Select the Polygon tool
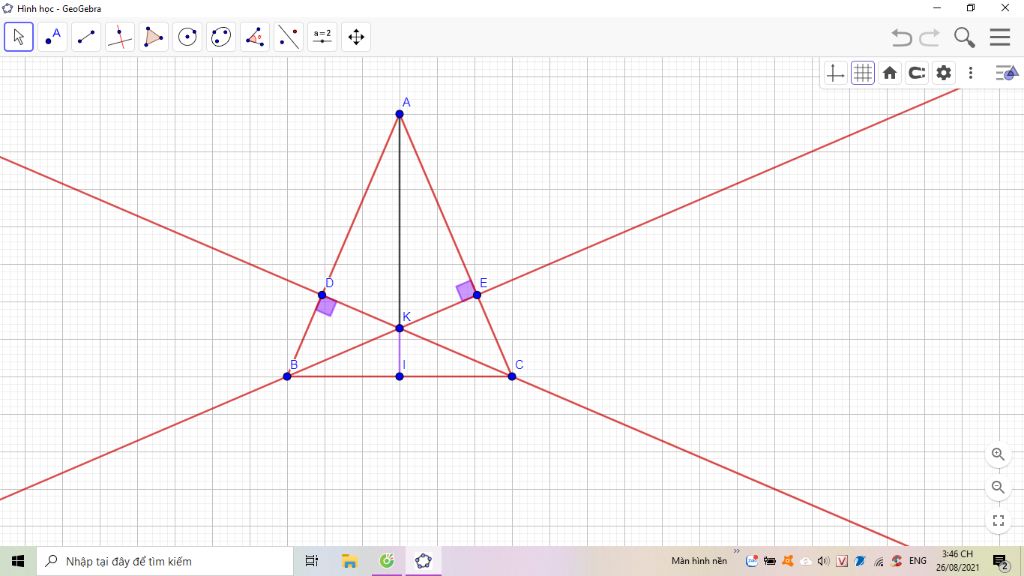The image size is (1024, 576). (153, 37)
